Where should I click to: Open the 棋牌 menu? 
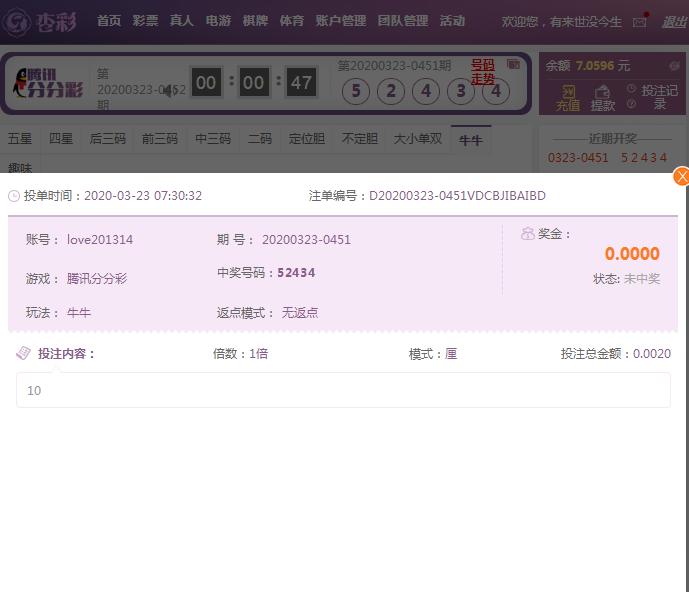(x=255, y=21)
